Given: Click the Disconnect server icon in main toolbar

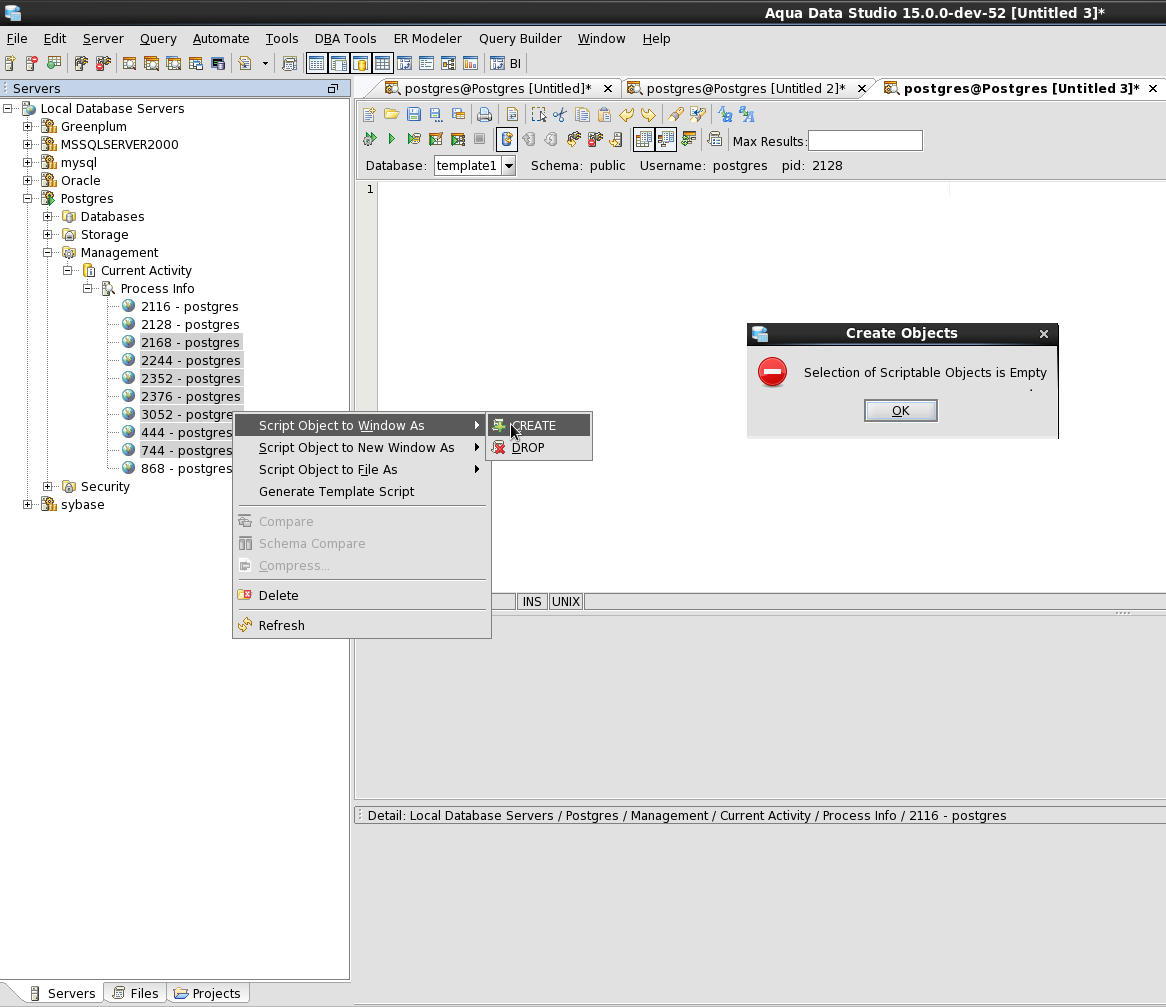Looking at the screenshot, I should (x=103, y=63).
